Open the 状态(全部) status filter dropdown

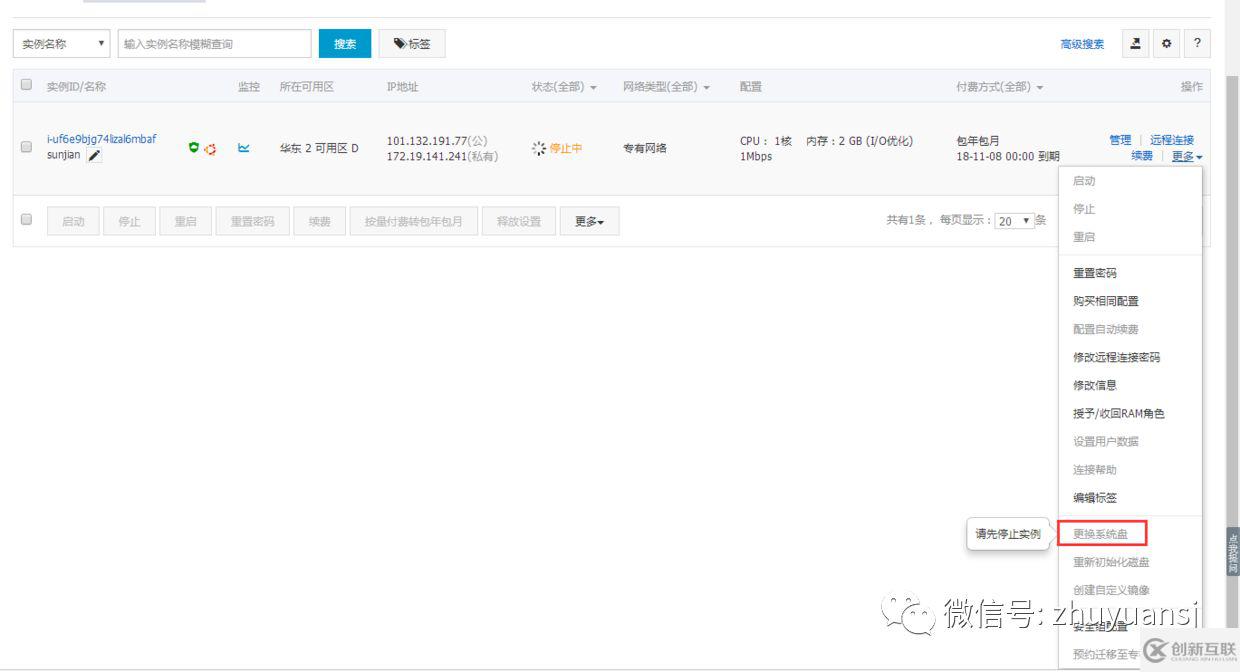point(562,86)
